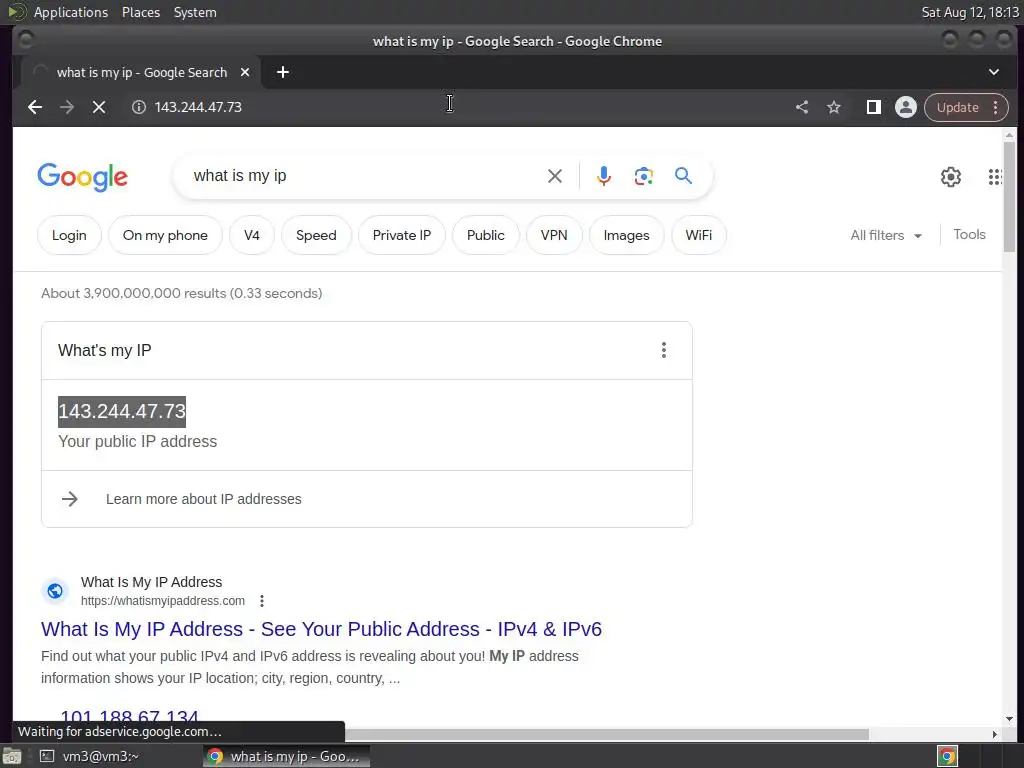Open 'Learn more about IP addresses'
The height and width of the screenshot is (768, 1024).
pos(203,499)
